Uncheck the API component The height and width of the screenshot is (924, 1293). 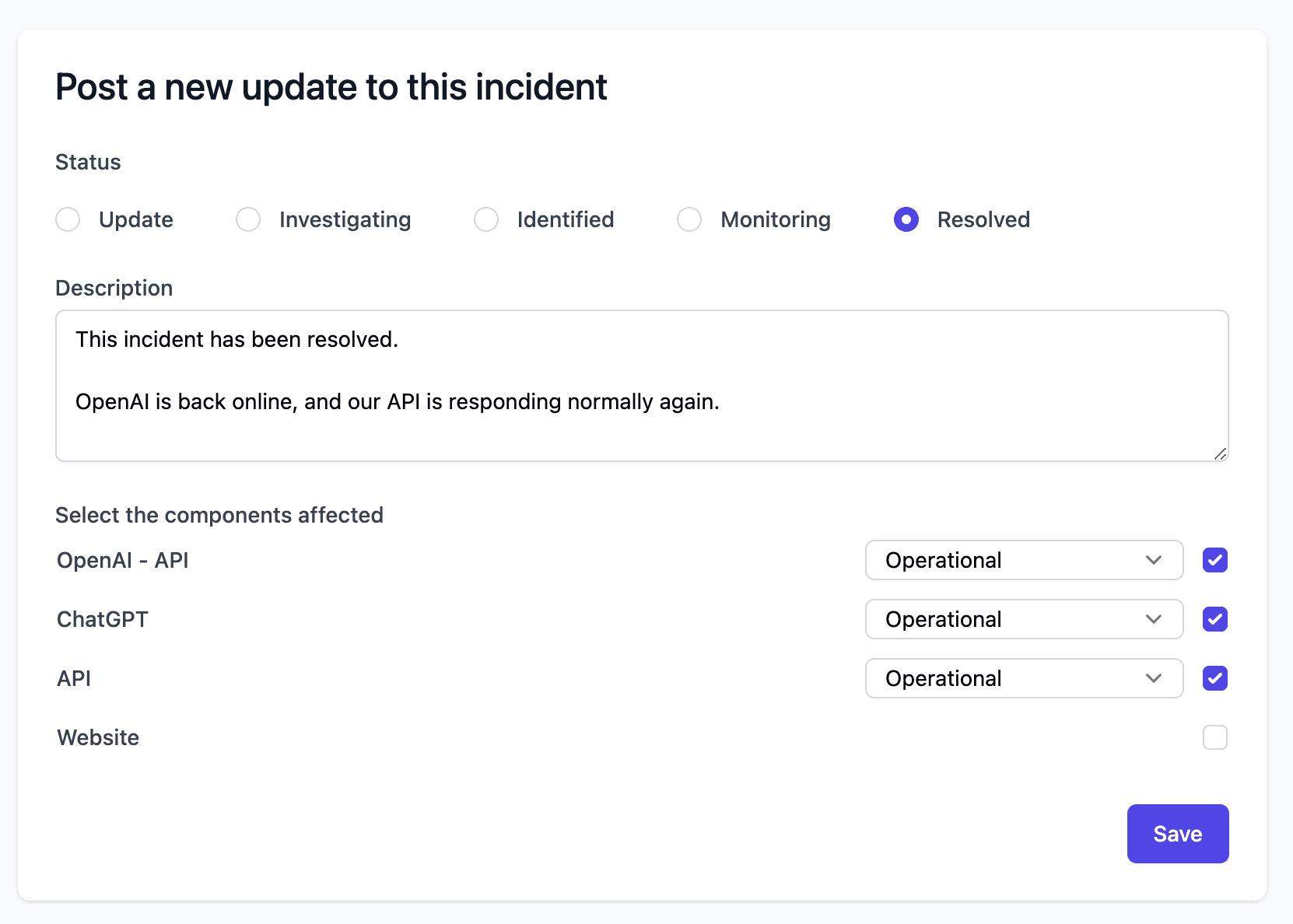point(1214,678)
